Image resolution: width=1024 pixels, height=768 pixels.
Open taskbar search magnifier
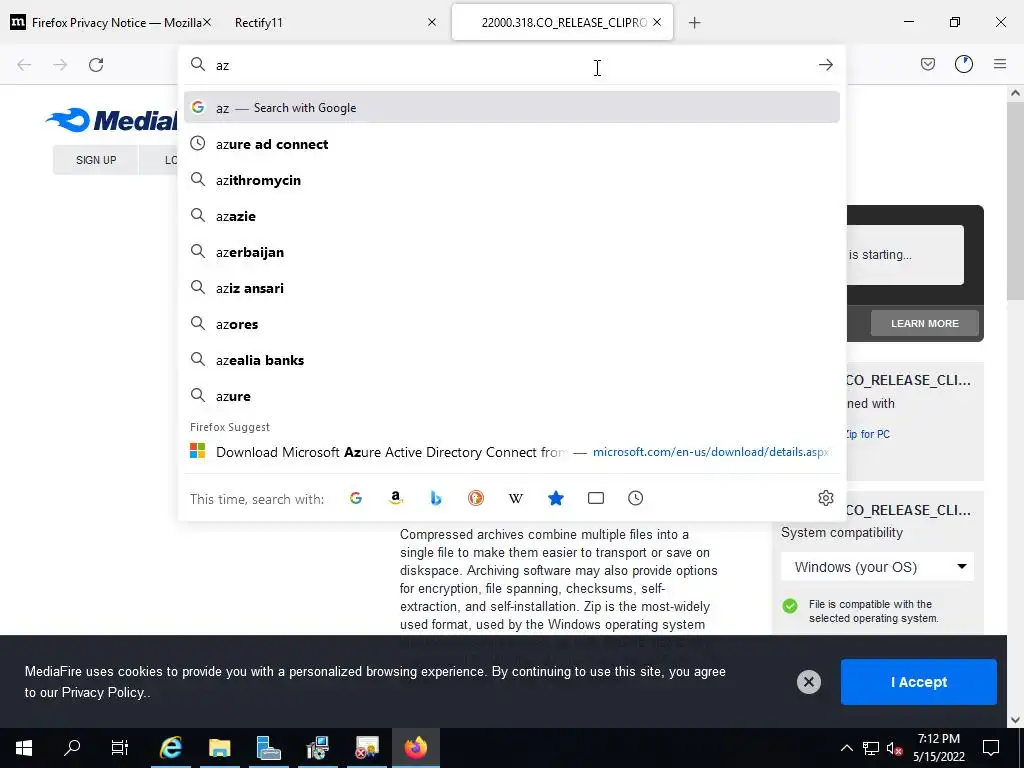pos(72,748)
